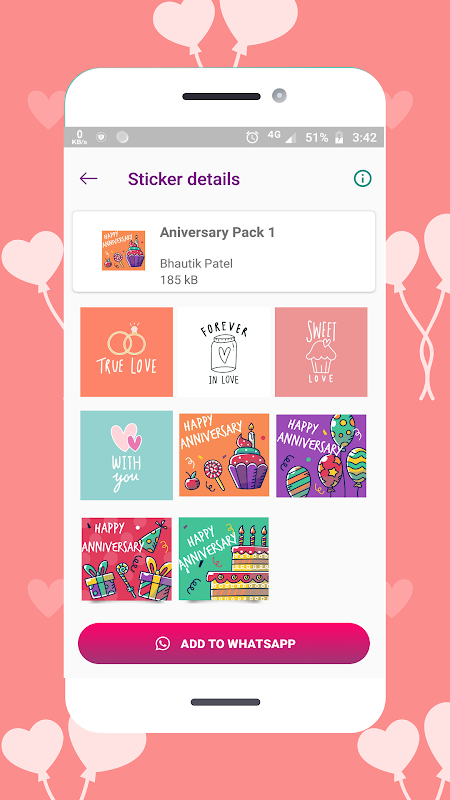450x800 pixels.
Task: Select the green cake Happy Anniversary sticker
Action: 224,559
